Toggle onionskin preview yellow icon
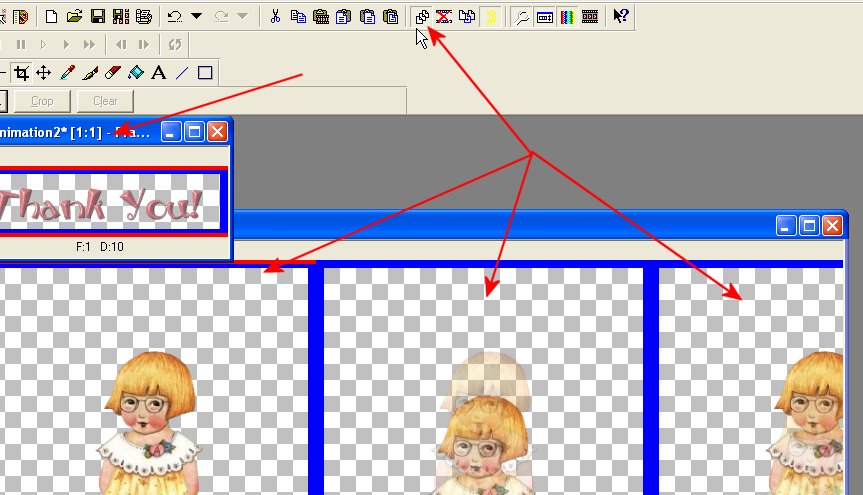 click(490, 17)
